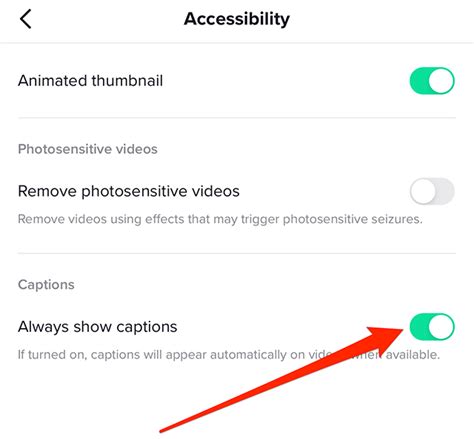Screen dimensions: 474x439
Task: Click green track of Always show captions
Action: click(x=419, y=327)
